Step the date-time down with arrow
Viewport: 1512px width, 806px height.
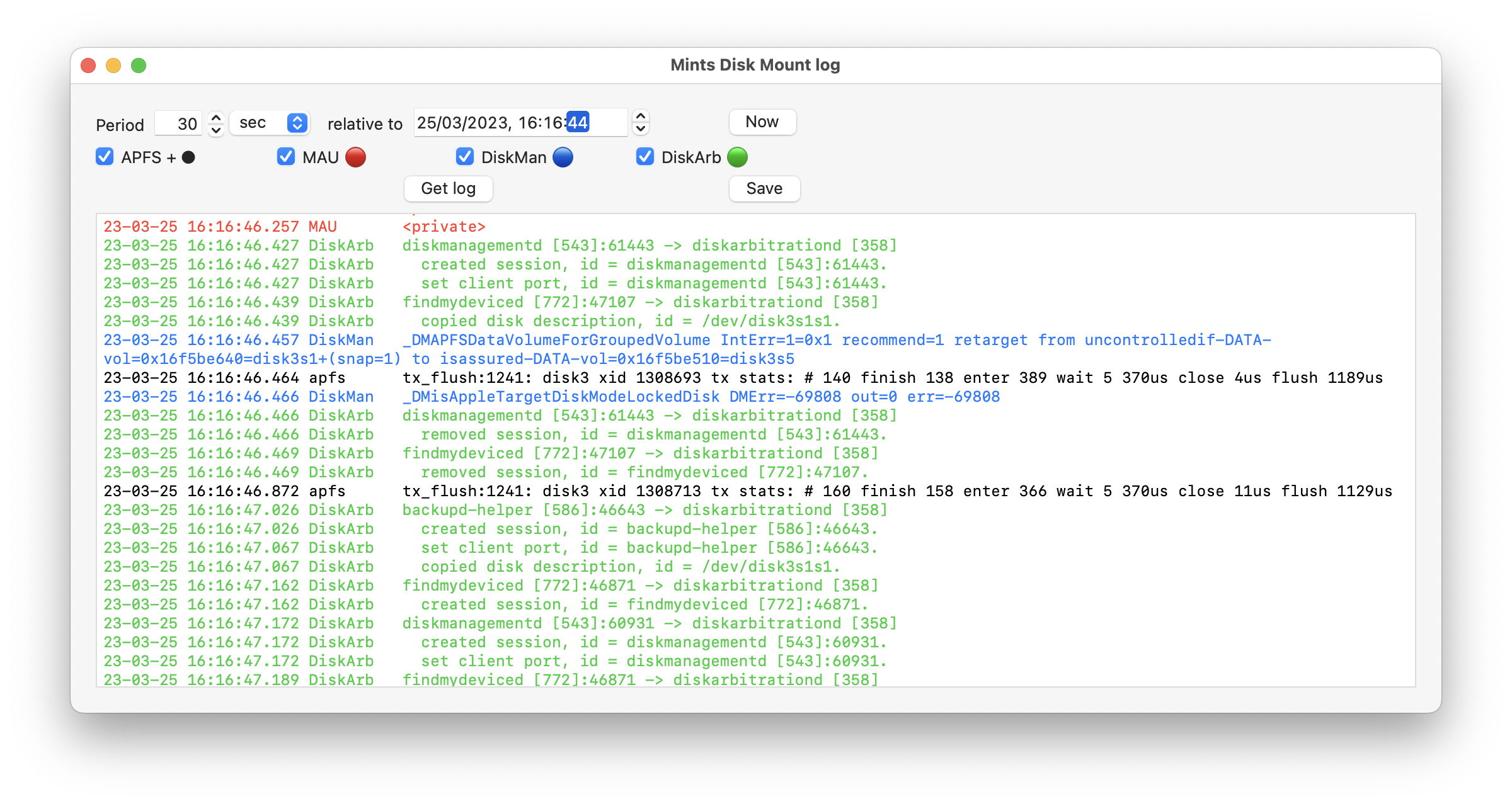[641, 129]
